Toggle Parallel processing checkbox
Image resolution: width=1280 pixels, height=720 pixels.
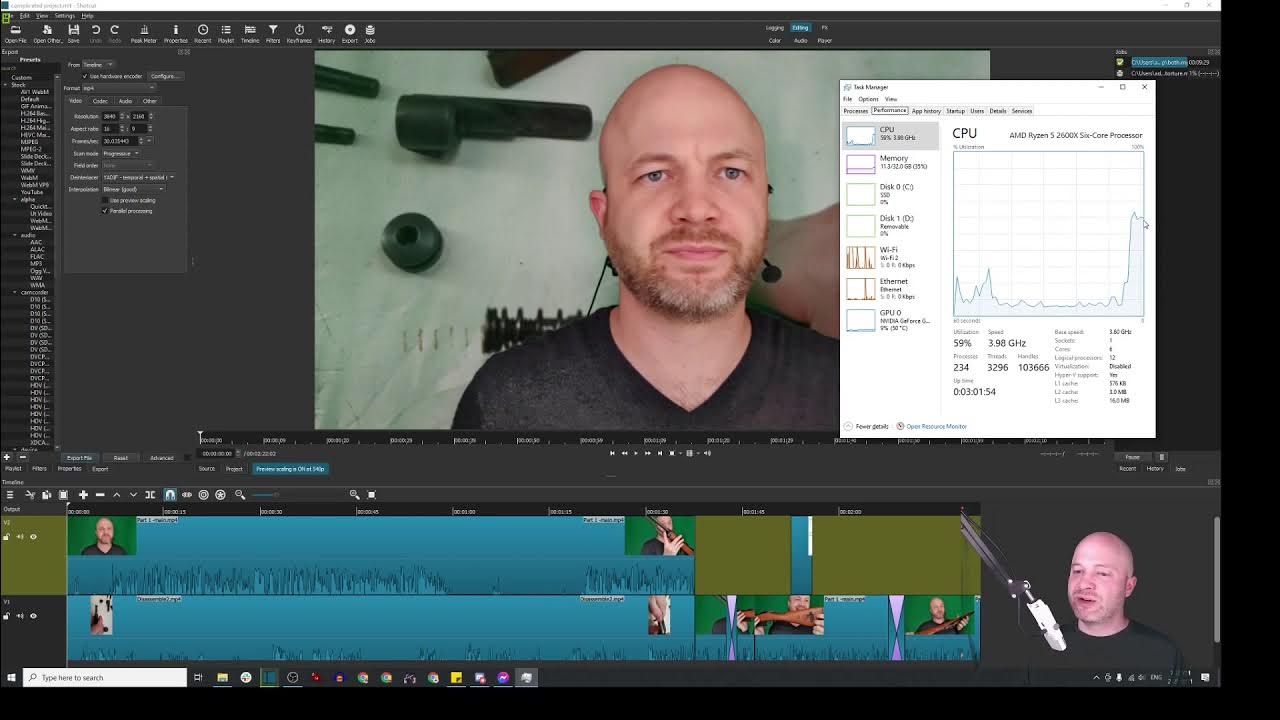[105, 211]
